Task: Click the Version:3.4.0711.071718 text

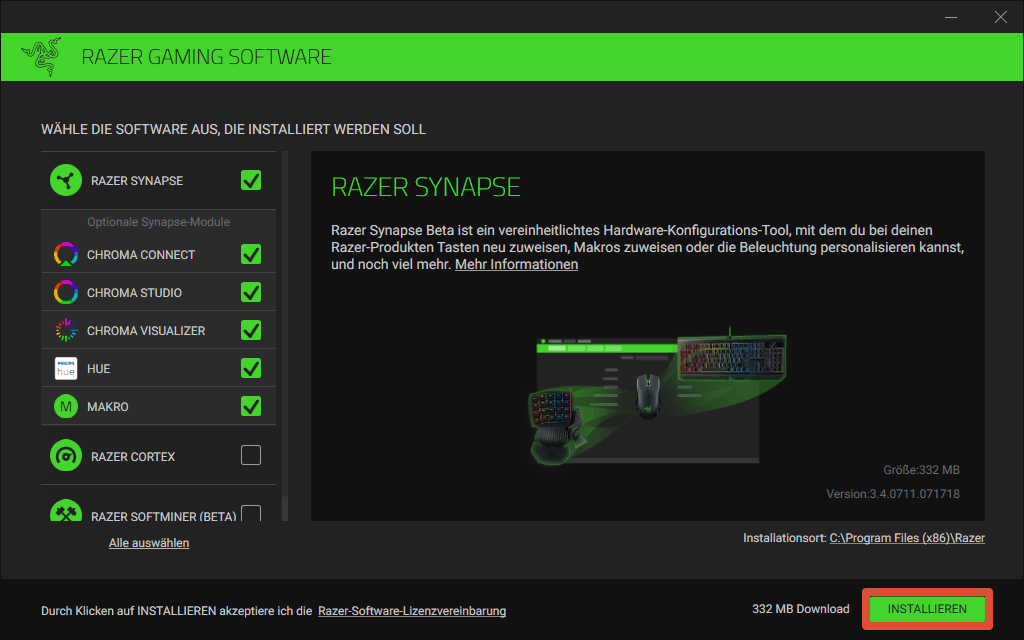Action: click(893, 494)
